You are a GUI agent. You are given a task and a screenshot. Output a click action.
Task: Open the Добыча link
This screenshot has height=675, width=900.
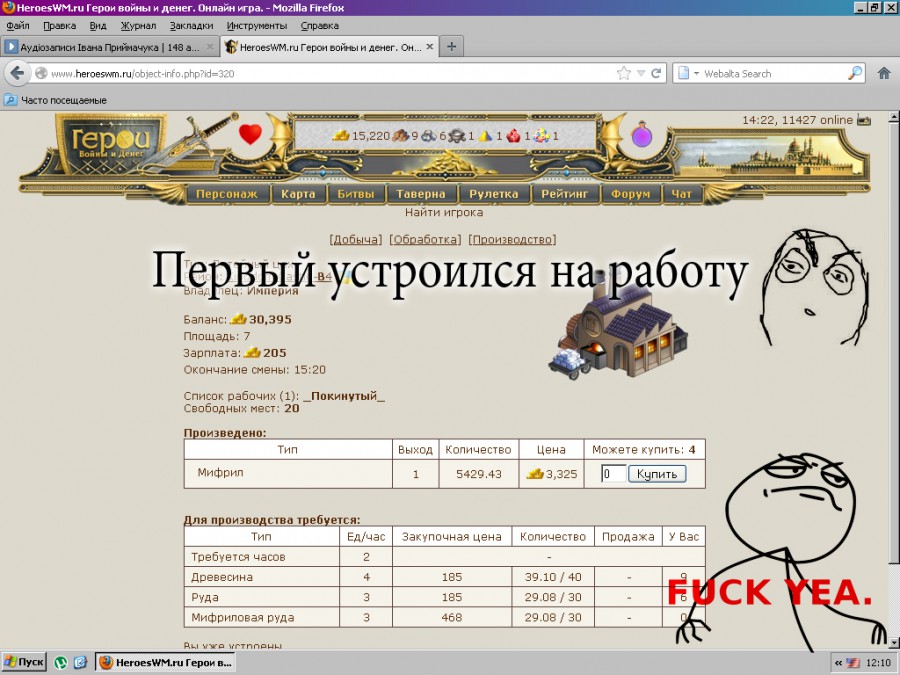coord(356,240)
